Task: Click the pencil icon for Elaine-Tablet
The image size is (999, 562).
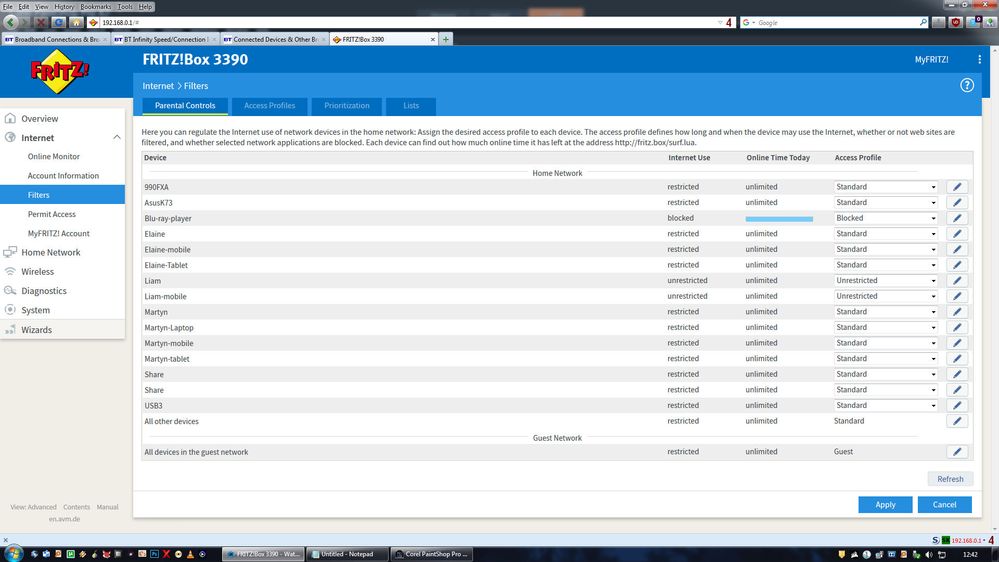Action: pos(957,265)
